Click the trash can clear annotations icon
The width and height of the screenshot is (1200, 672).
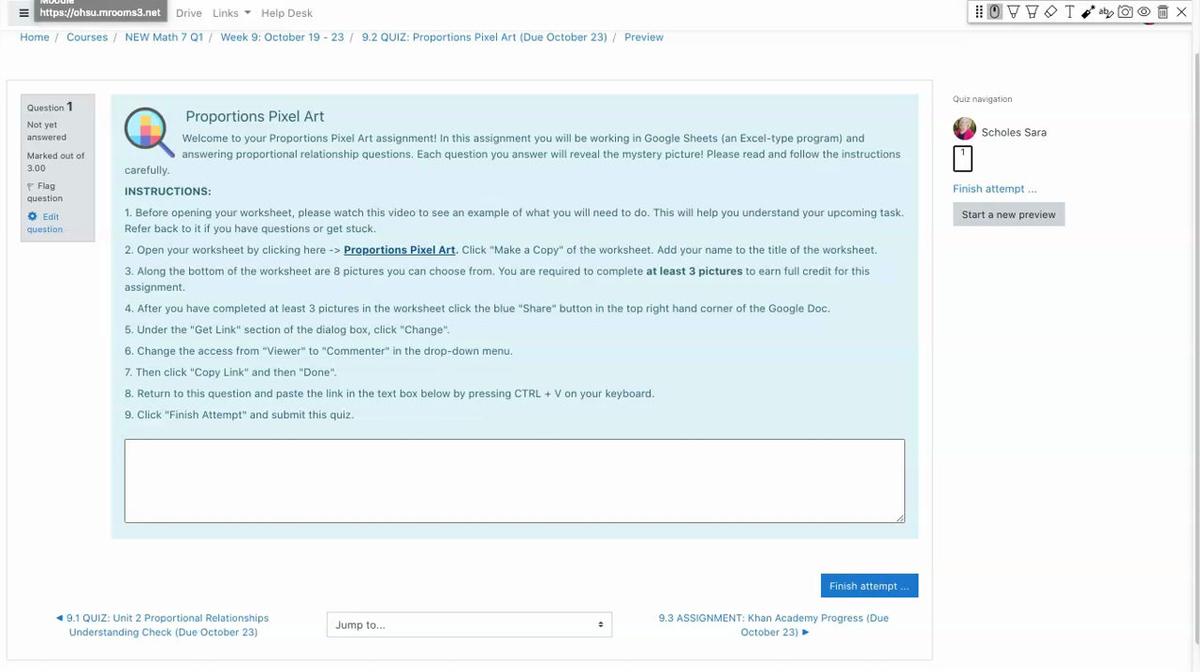[x=1163, y=12]
